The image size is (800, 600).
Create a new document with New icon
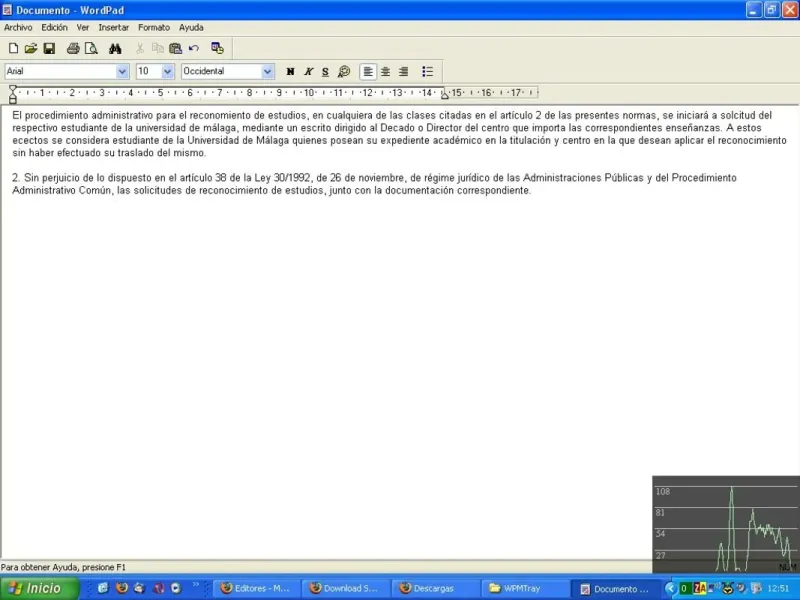14,48
